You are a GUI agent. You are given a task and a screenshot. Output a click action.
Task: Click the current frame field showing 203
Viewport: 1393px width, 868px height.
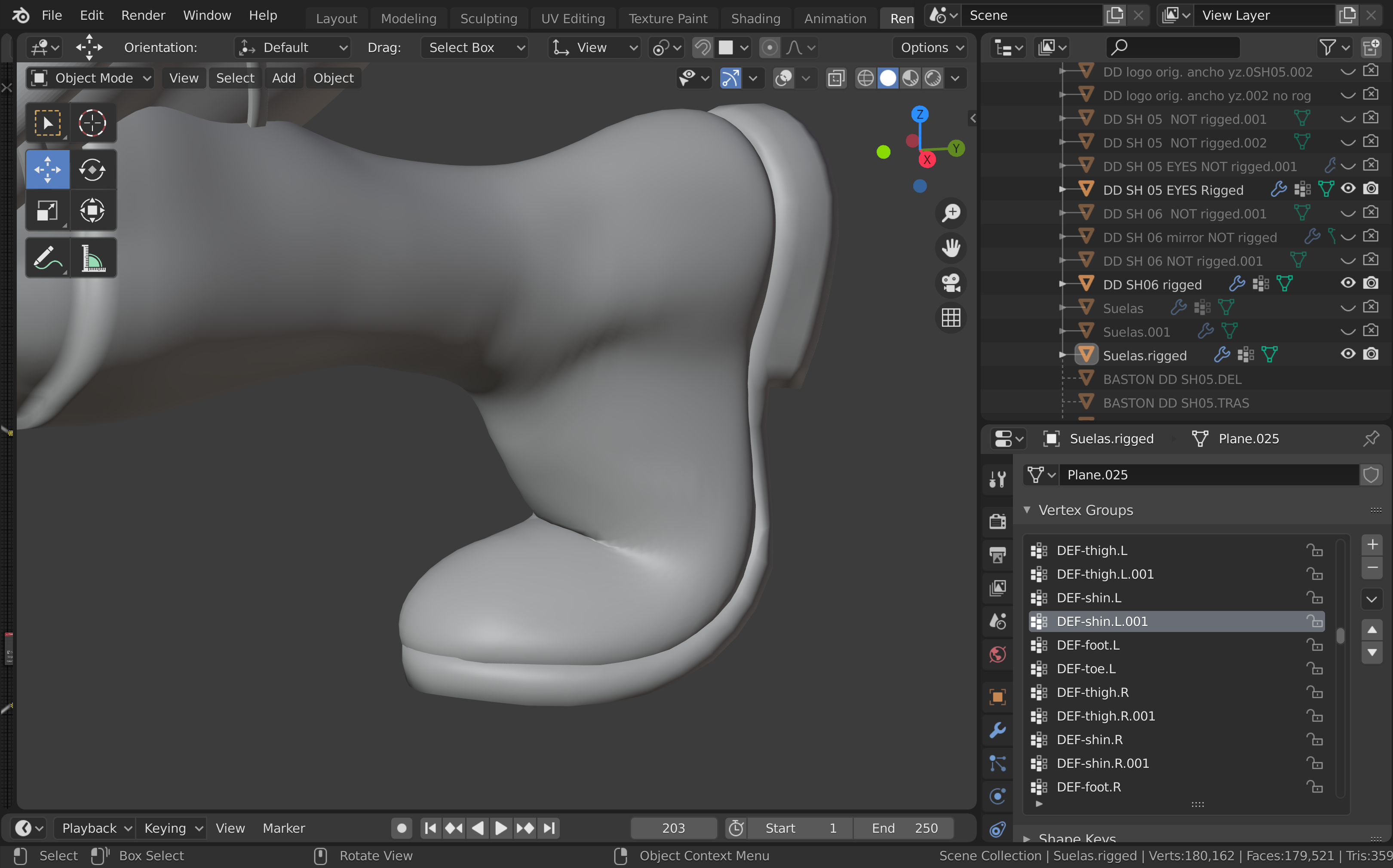pyautogui.click(x=673, y=828)
